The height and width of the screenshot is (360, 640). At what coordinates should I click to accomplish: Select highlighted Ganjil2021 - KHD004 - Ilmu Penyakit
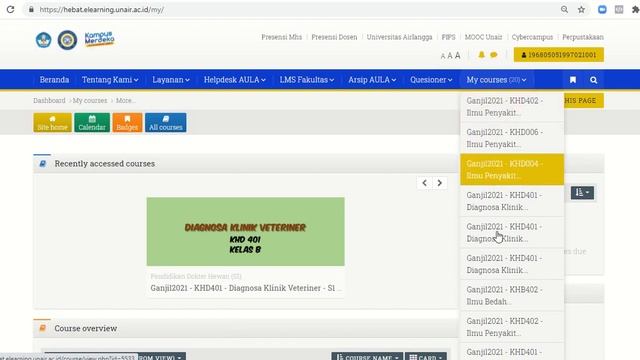pyautogui.click(x=512, y=169)
